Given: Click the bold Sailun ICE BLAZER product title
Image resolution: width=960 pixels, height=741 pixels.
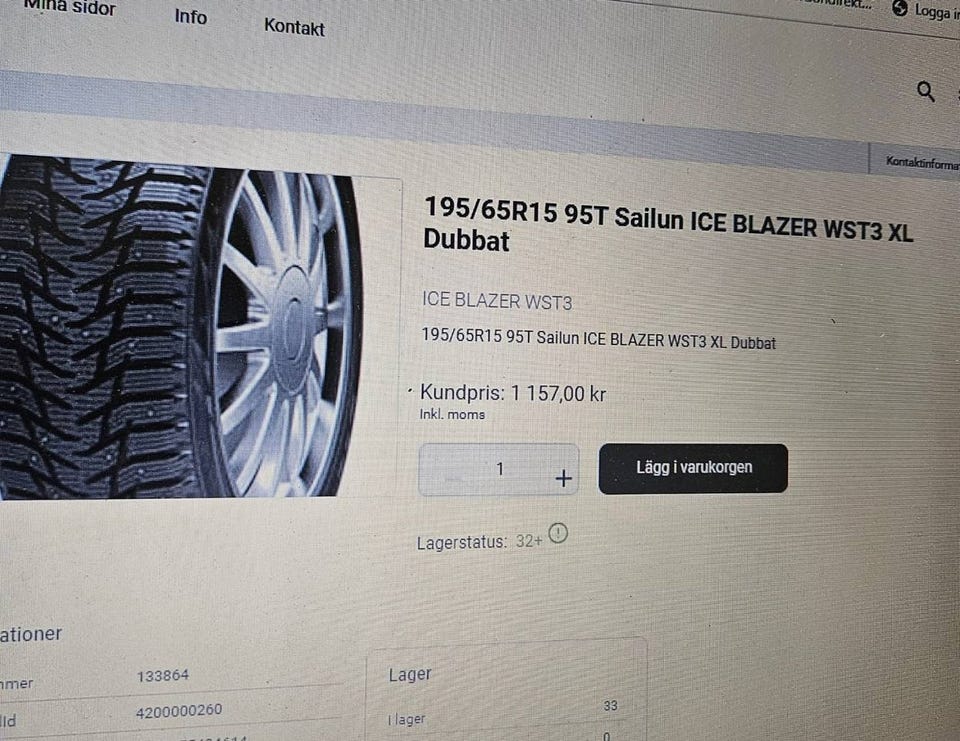Looking at the screenshot, I should (x=667, y=224).
